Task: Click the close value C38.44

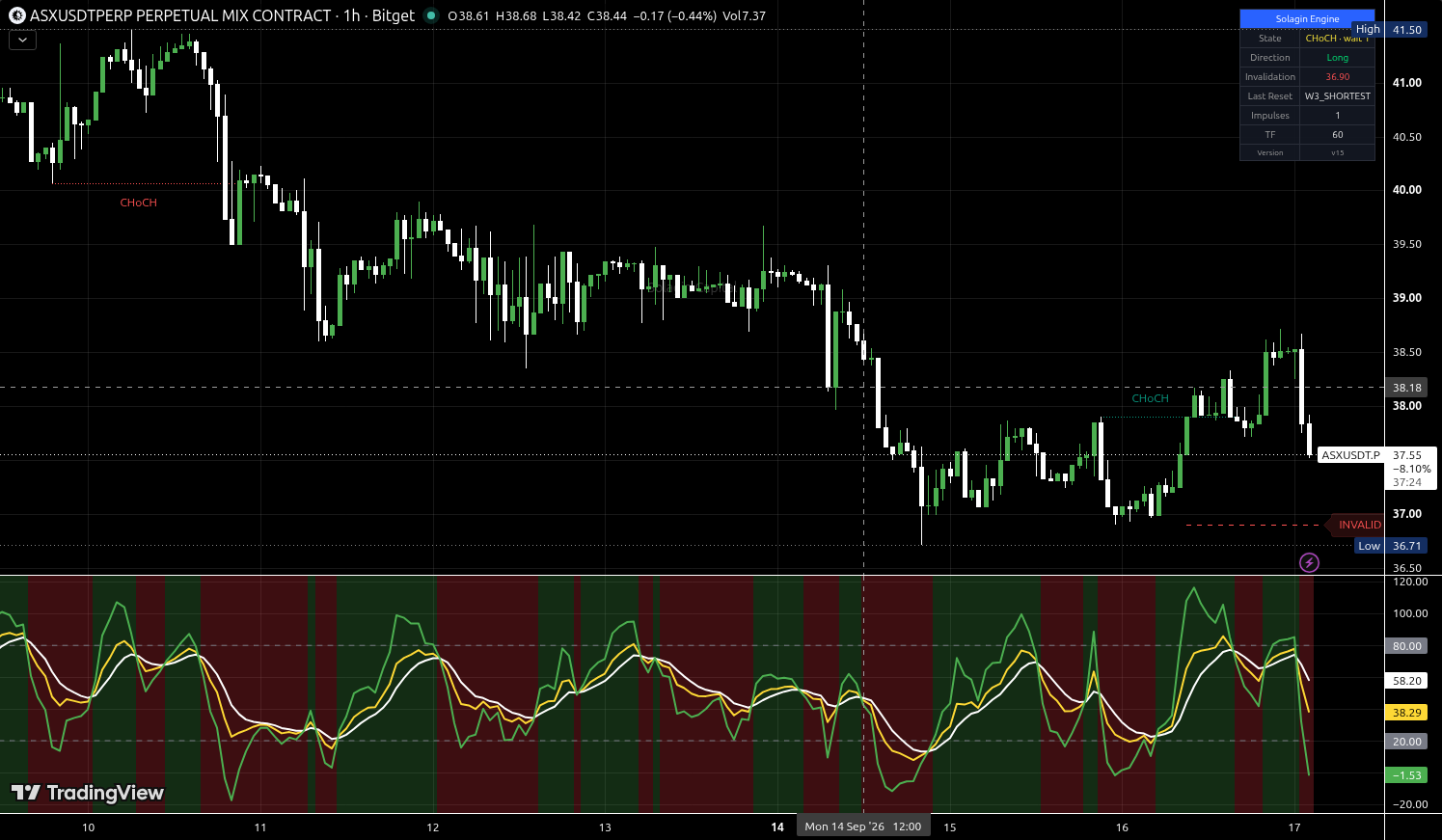Action: (607, 16)
